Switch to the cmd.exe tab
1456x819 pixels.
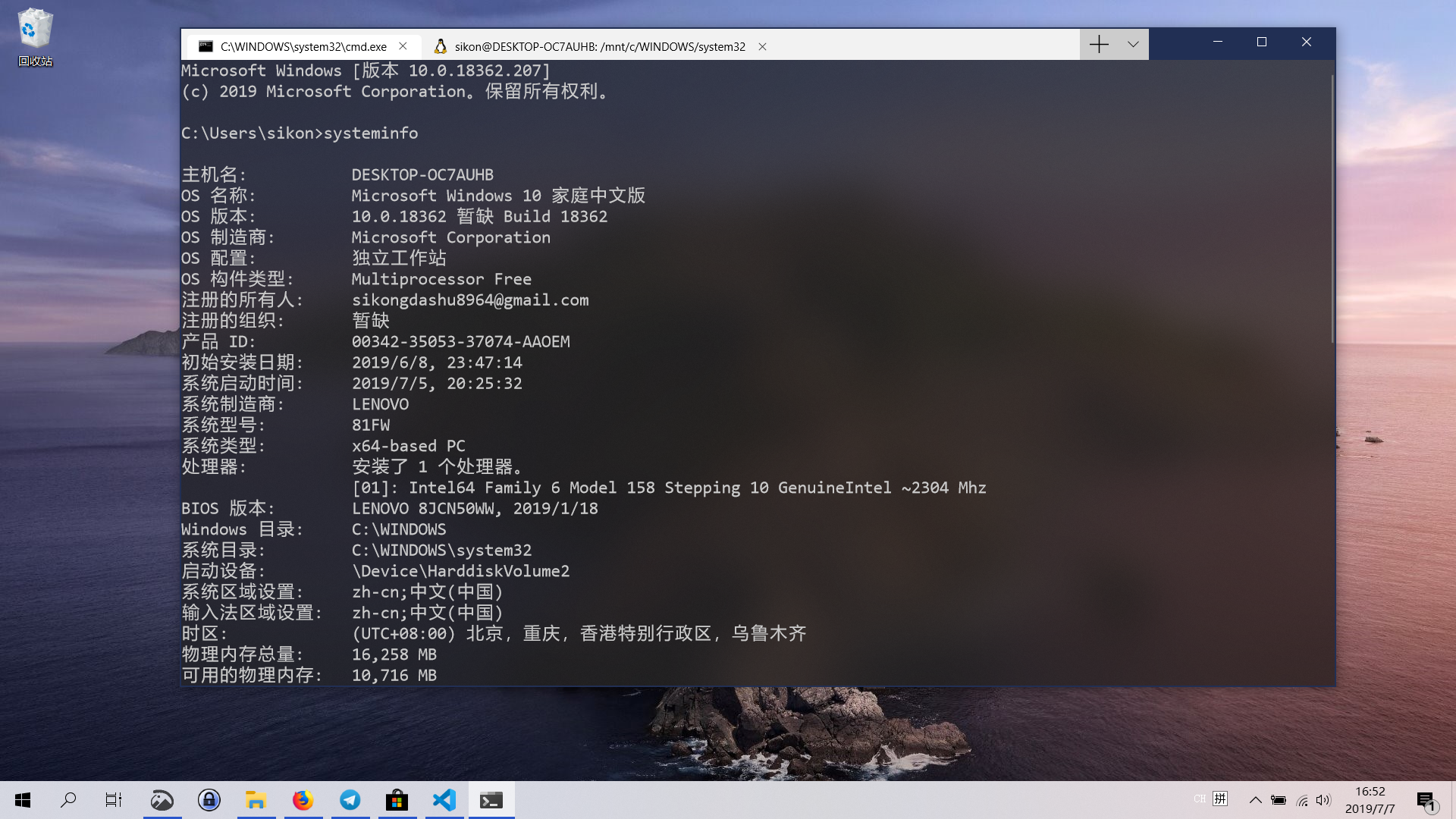(303, 46)
